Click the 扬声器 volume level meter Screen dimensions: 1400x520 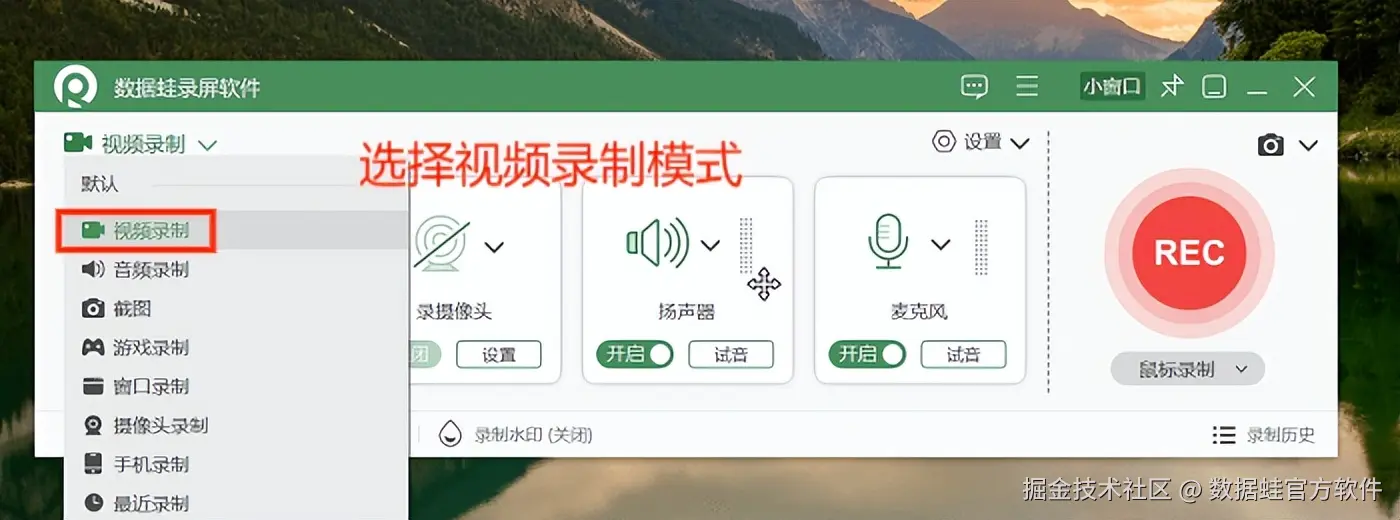[746, 246]
